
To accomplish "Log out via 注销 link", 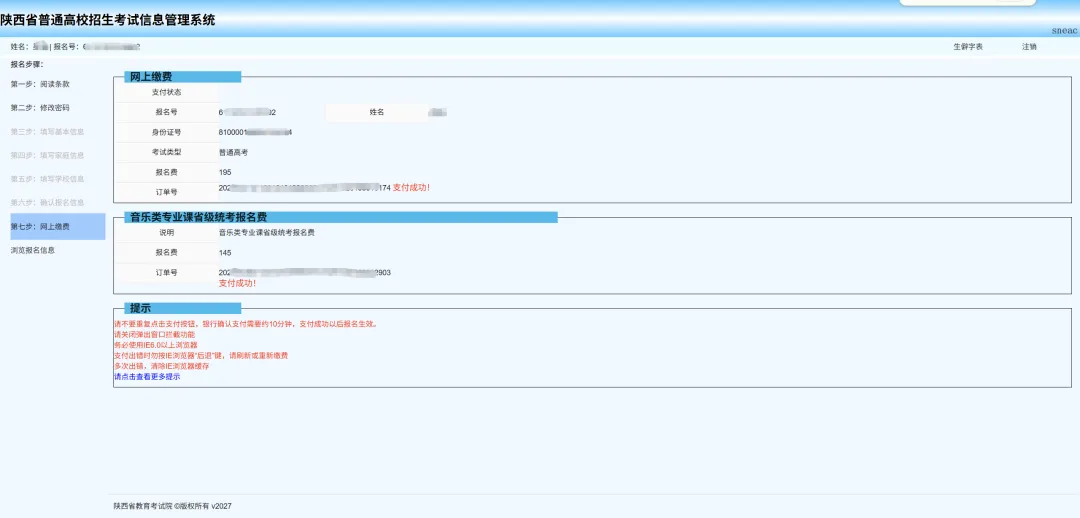I will [1029, 47].
